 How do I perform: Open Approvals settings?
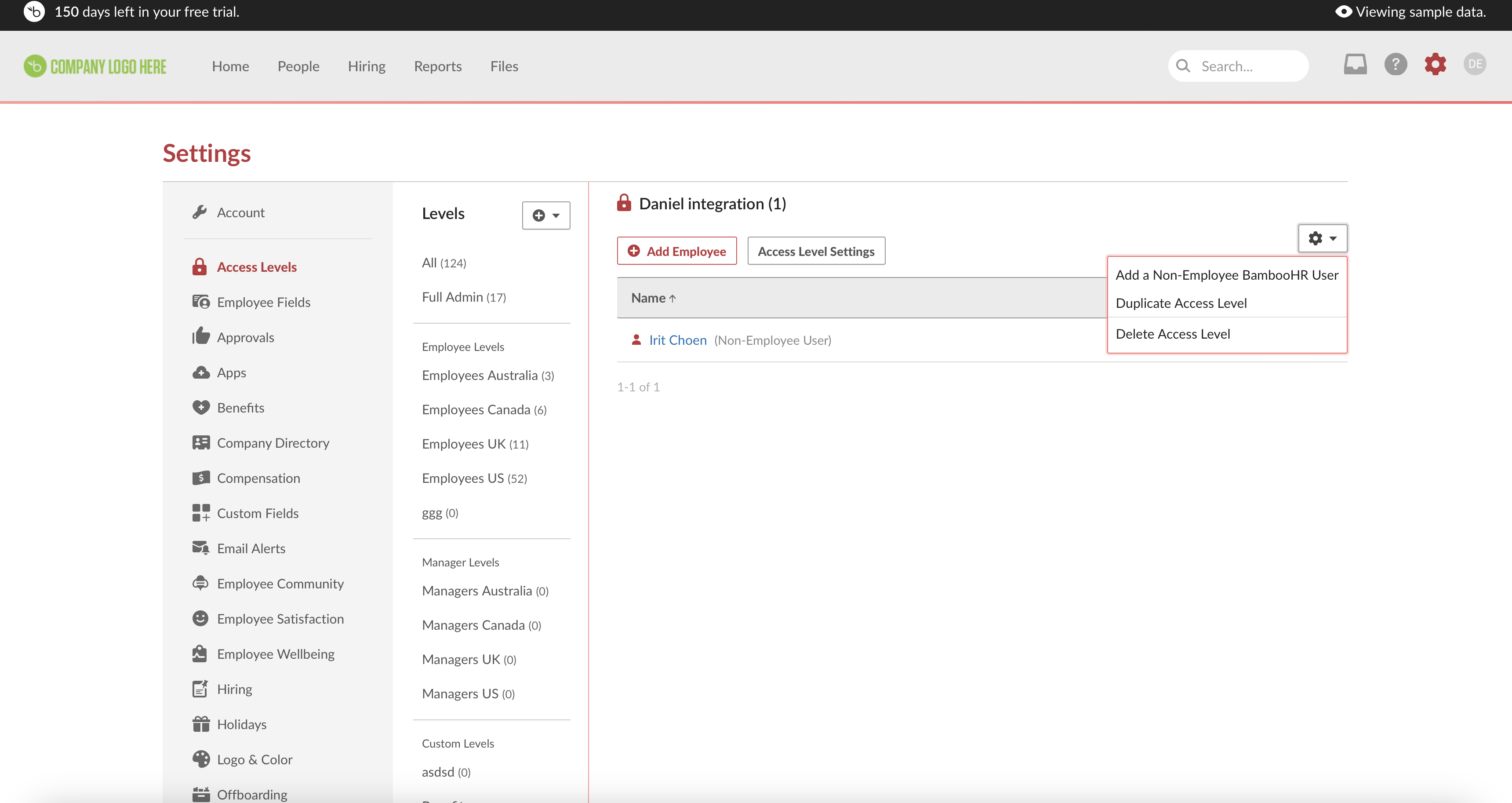click(x=233, y=337)
